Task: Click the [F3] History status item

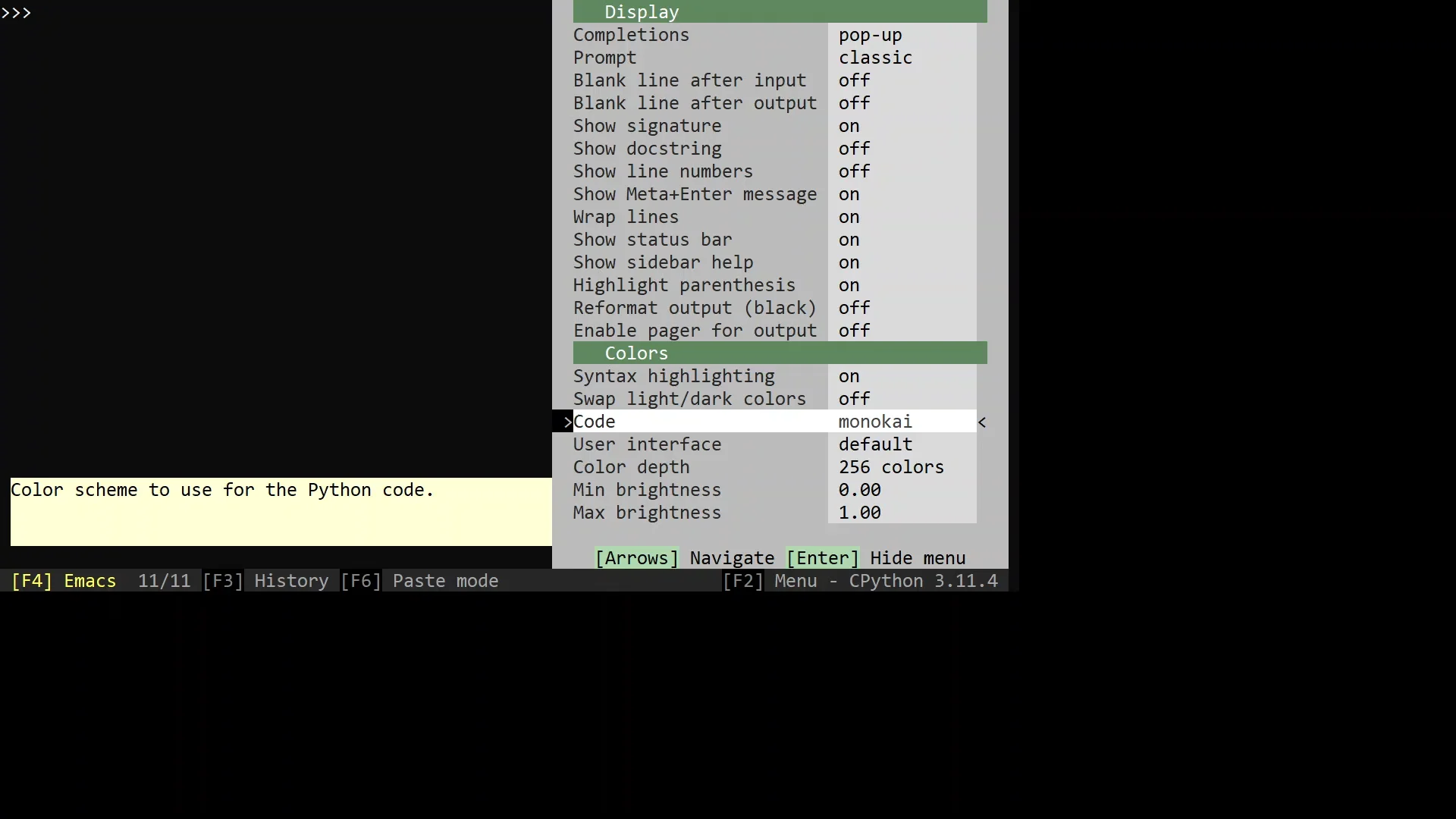Action: (x=265, y=581)
